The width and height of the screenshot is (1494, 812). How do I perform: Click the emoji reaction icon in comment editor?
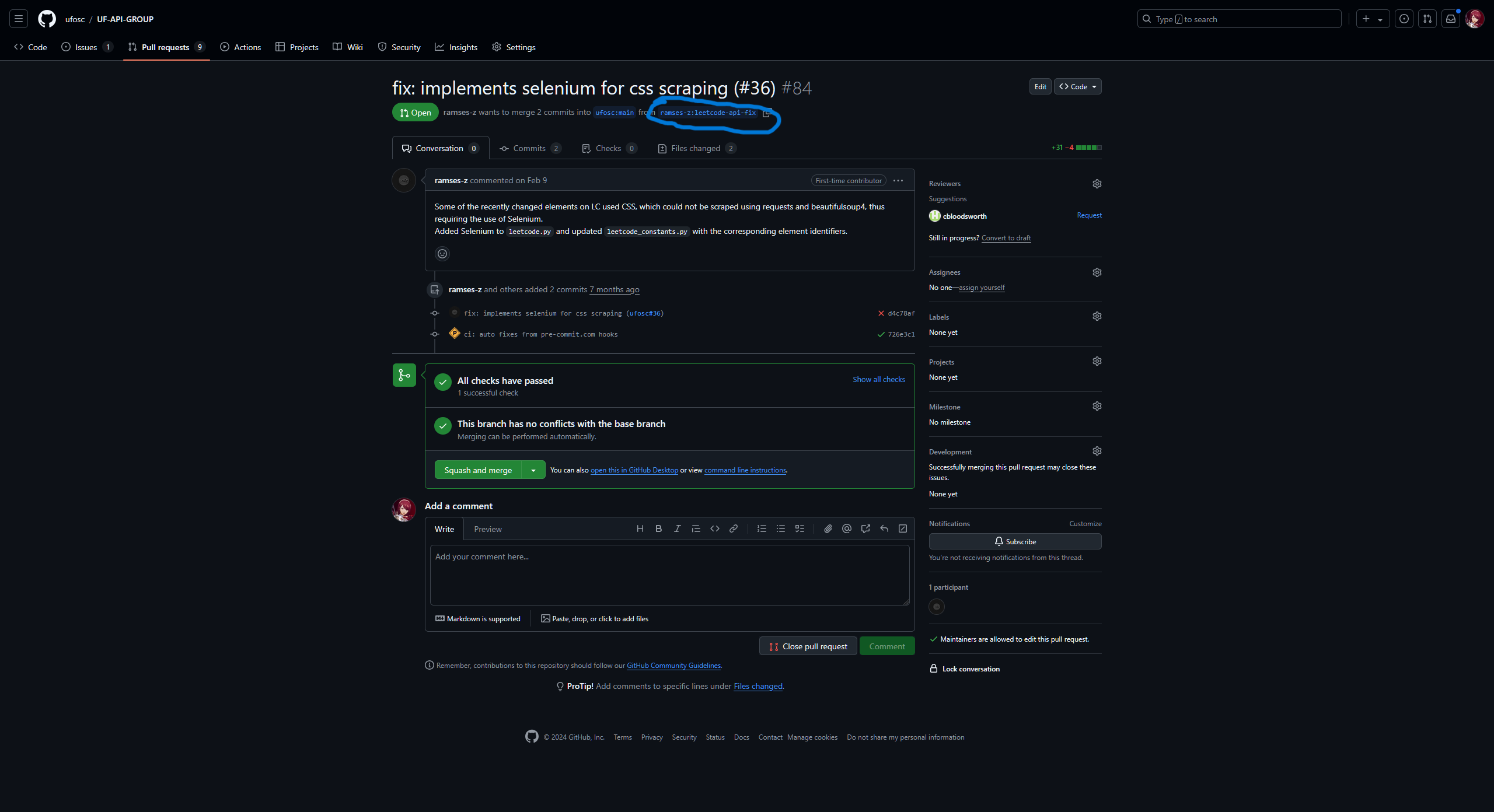point(442,254)
